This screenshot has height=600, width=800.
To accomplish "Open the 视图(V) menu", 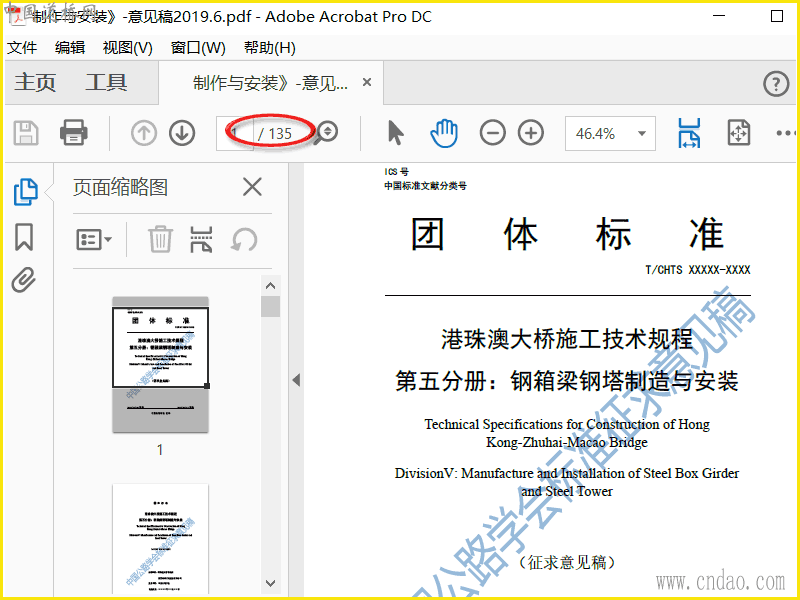I will coord(128,47).
